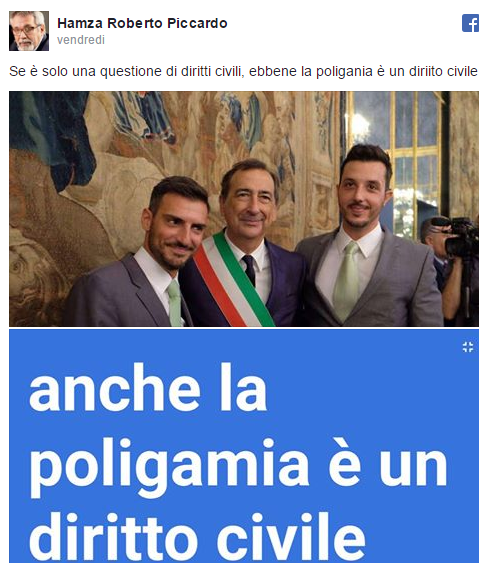This screenshot has height=563, width=479.
Task: Click the mayor's dark necktie
Action: (249, 269)
